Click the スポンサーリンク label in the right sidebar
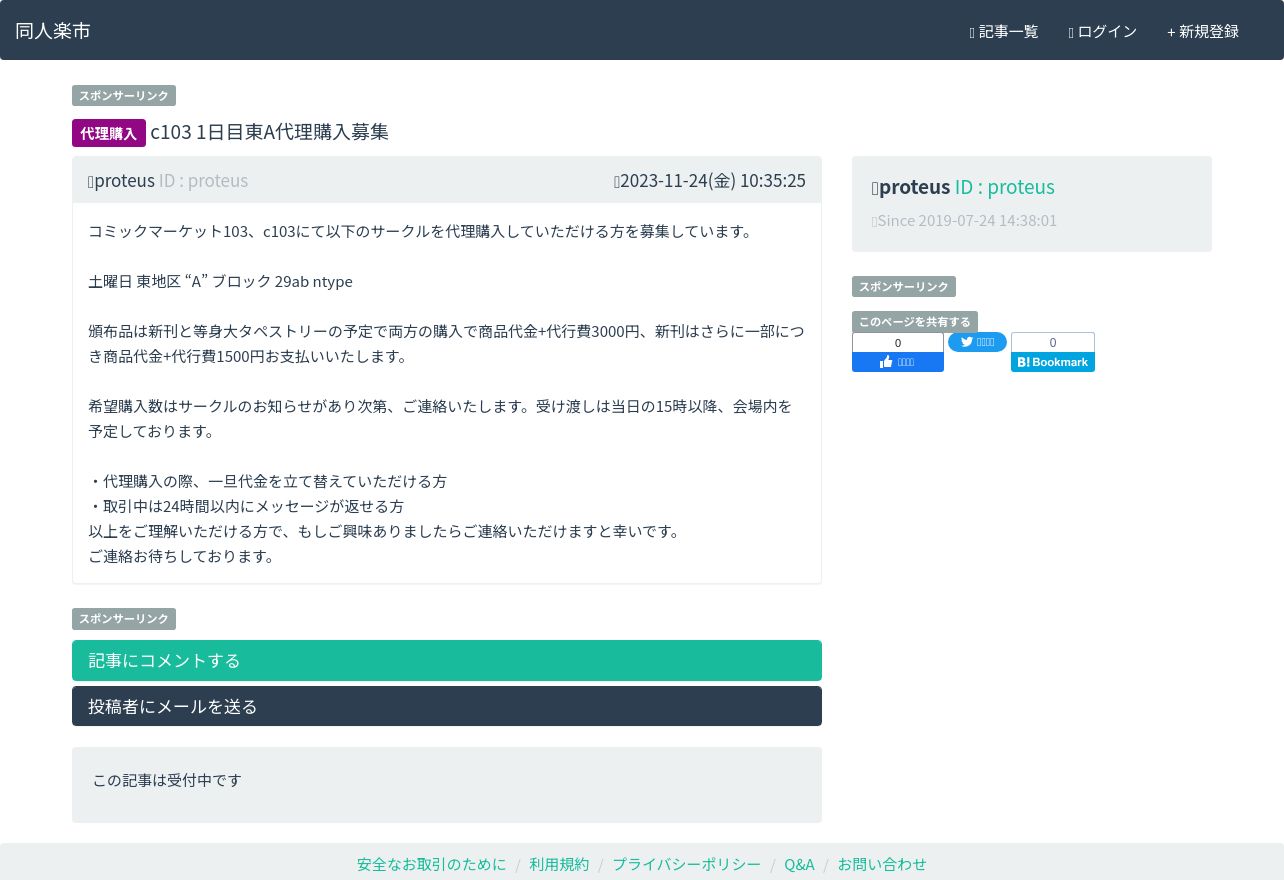Viewport: 1284px width, 880px height. click(904, 287)
